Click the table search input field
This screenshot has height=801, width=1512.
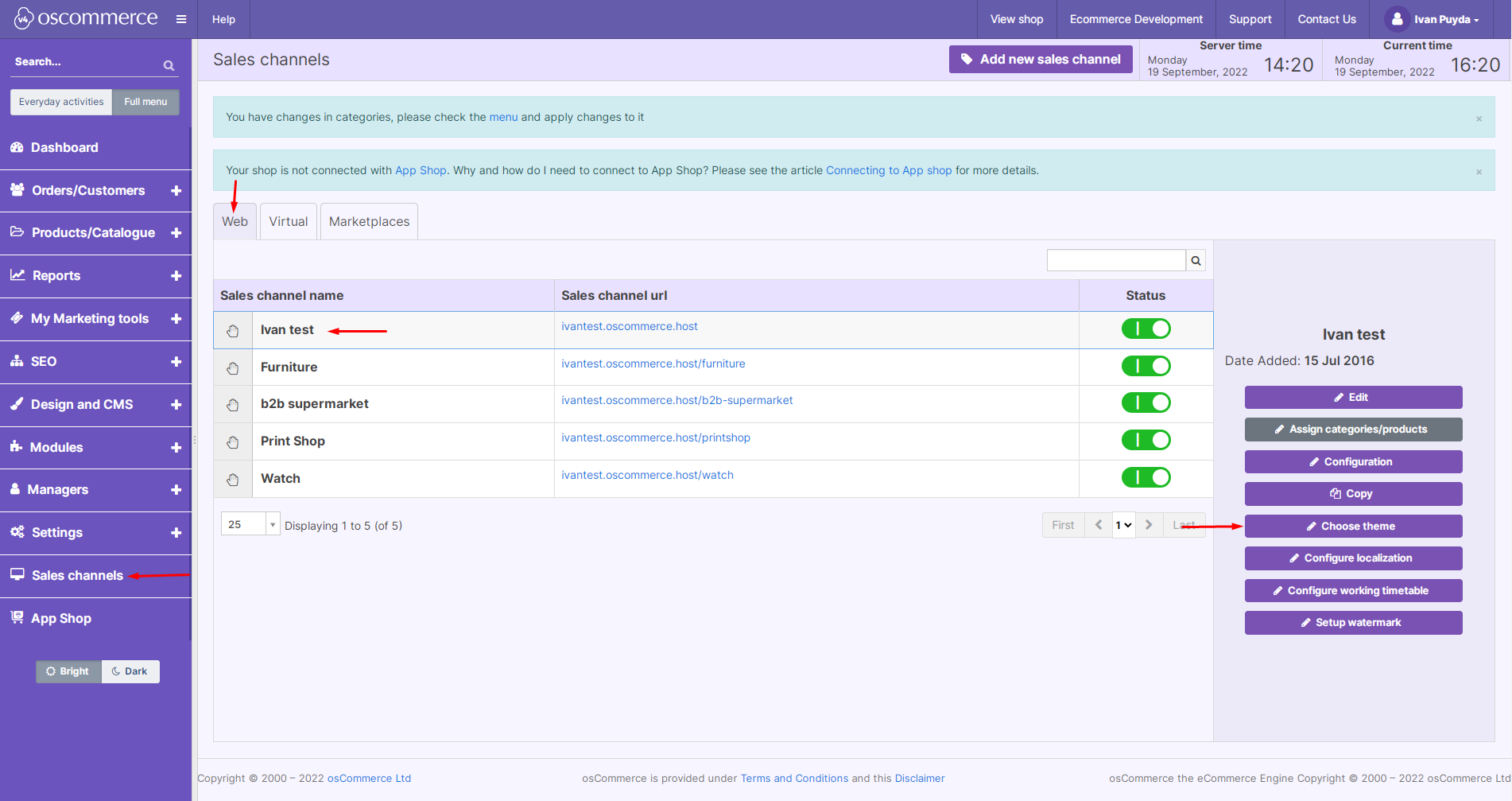[1116, 260]
